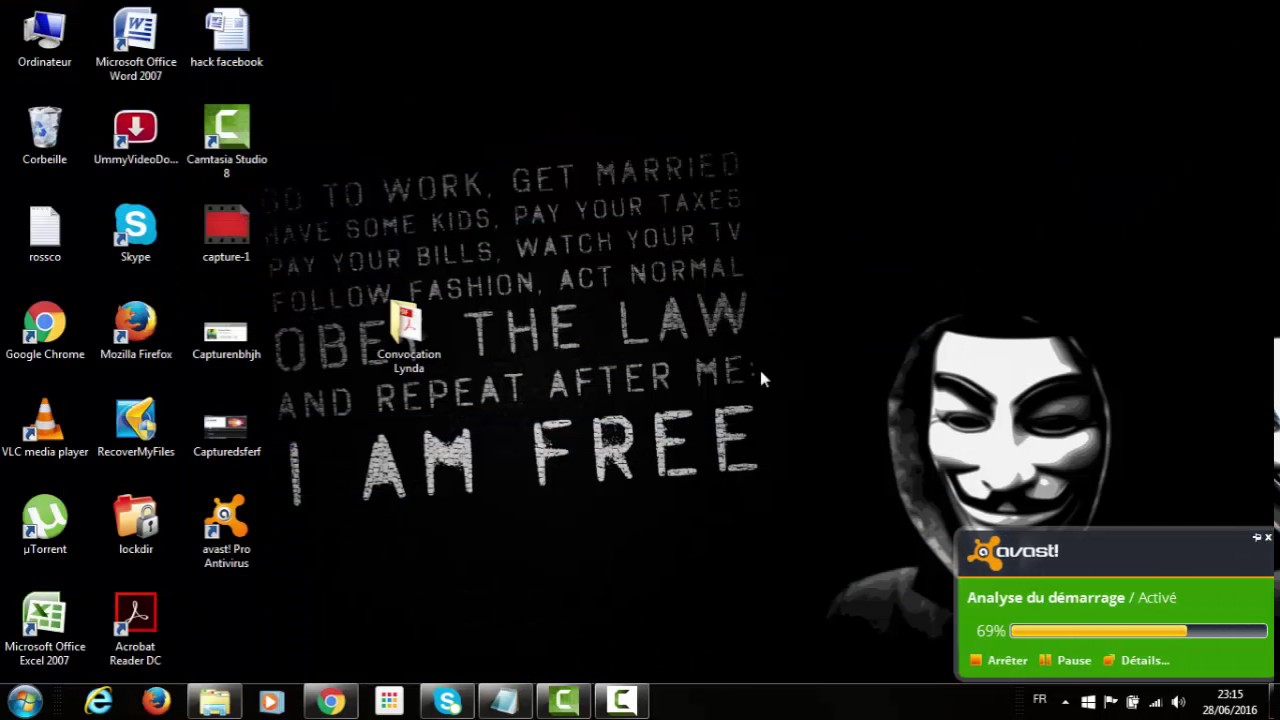This screenshot has width=1280, height=720.
Task: Select the µTorrent desktop shortcut
Action: [x=45, y=526]
